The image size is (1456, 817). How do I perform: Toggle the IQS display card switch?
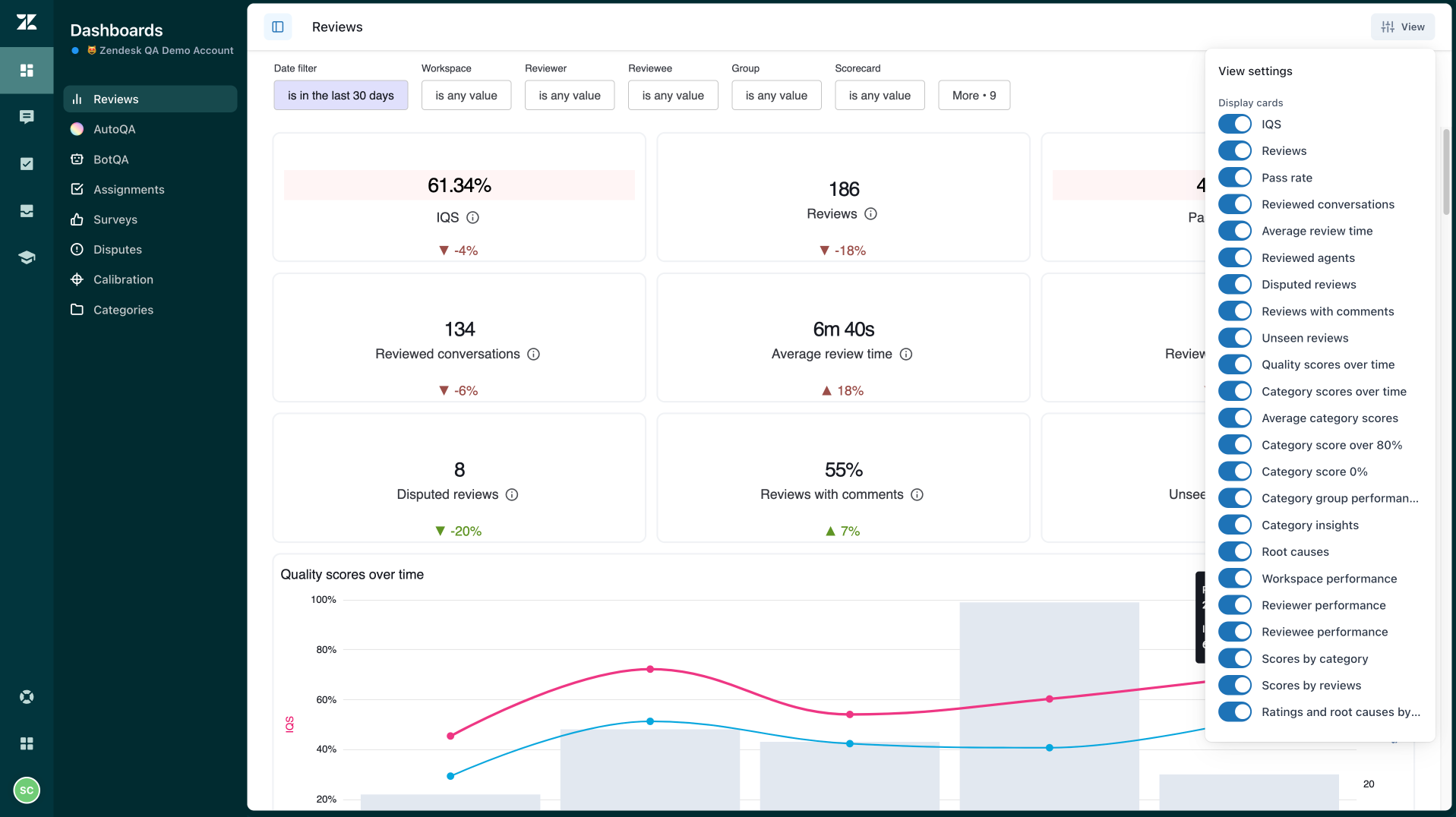click(1235, 124)
